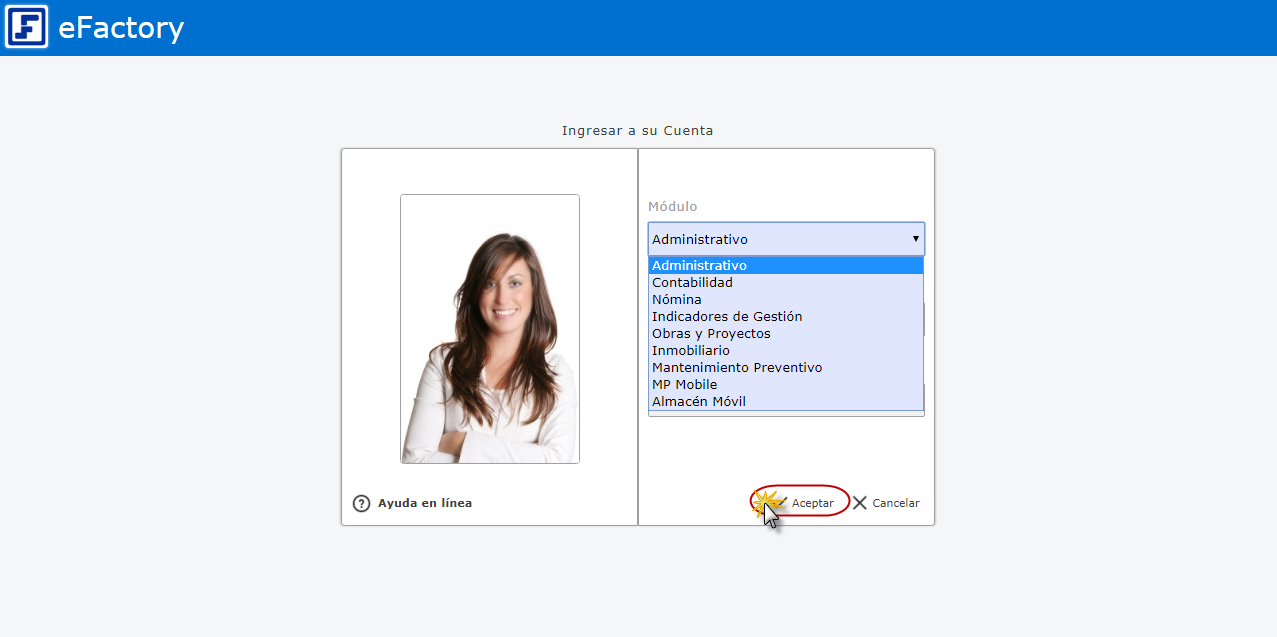Click the eFactory logo icon
This screenshot has width=1277, height=637.
coord(26,27)
